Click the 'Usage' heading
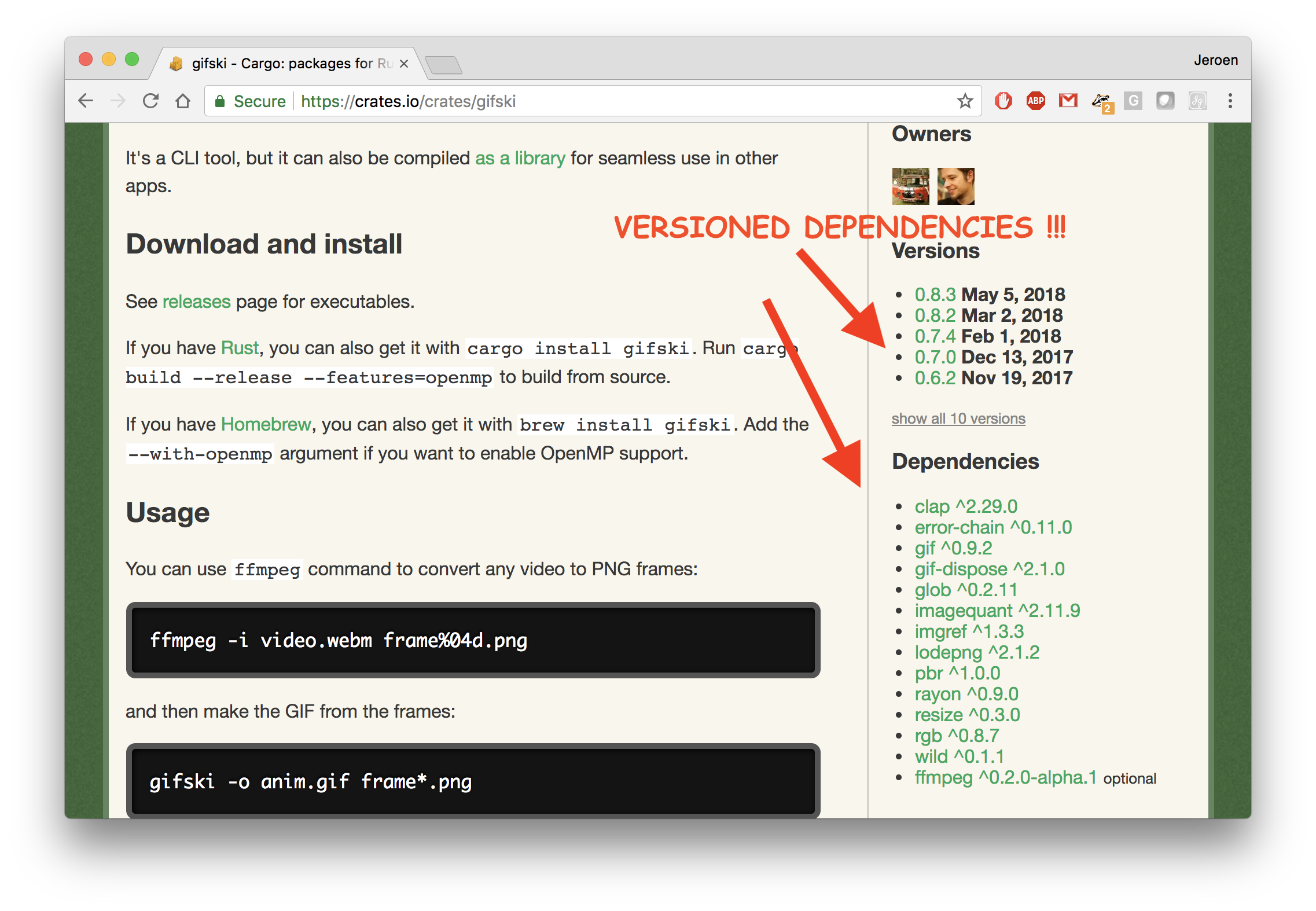 [168, 513]
